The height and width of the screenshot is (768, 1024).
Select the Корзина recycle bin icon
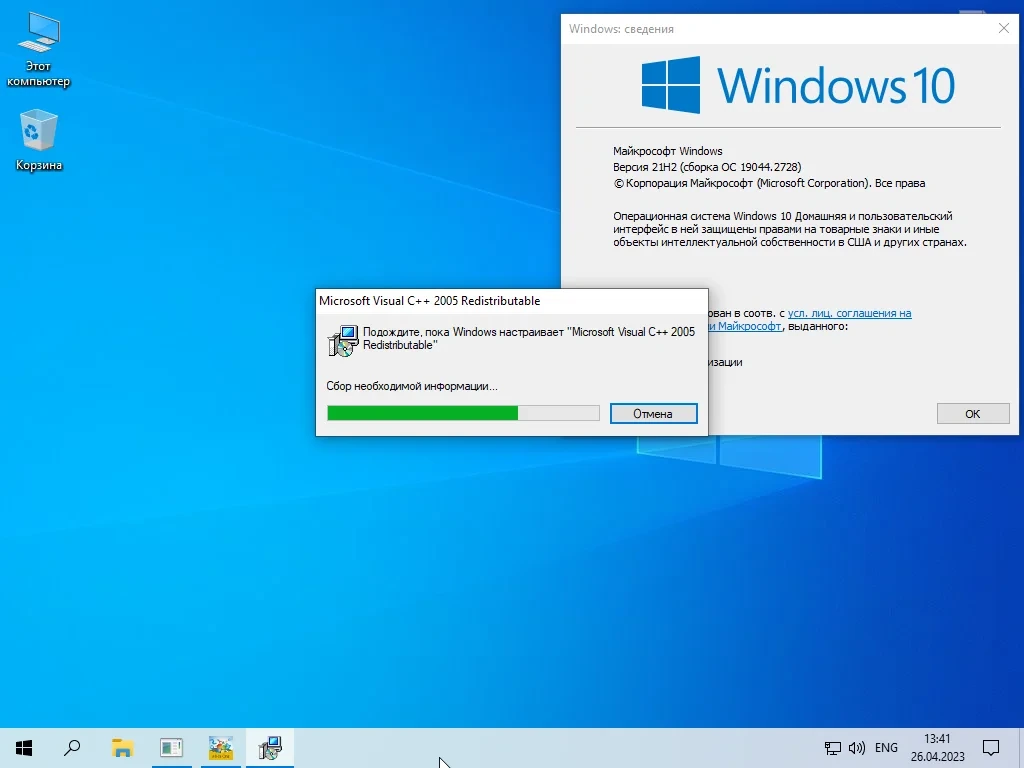pos(38,140)
